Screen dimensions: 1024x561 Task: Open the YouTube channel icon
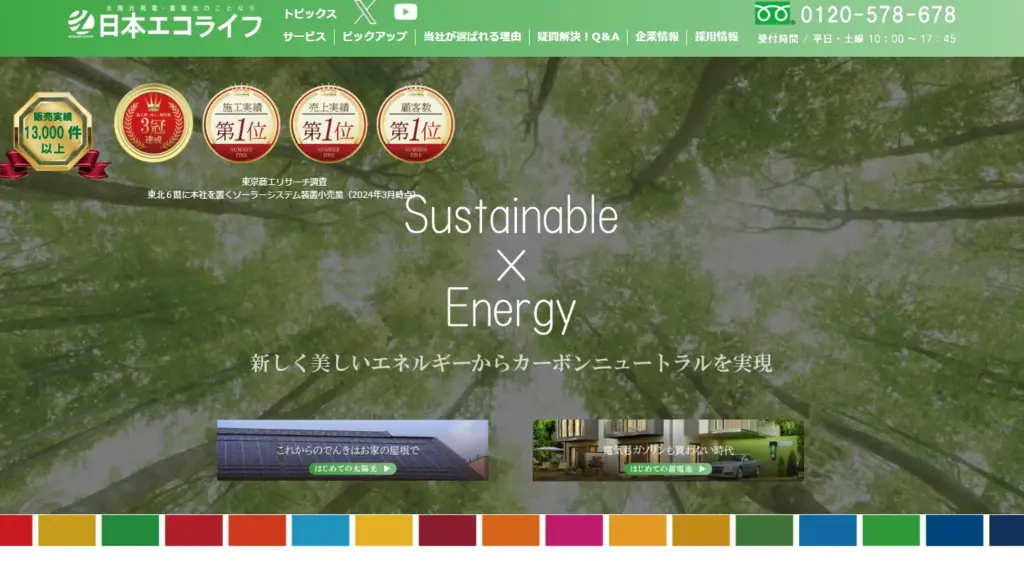[x=405, y=12]
